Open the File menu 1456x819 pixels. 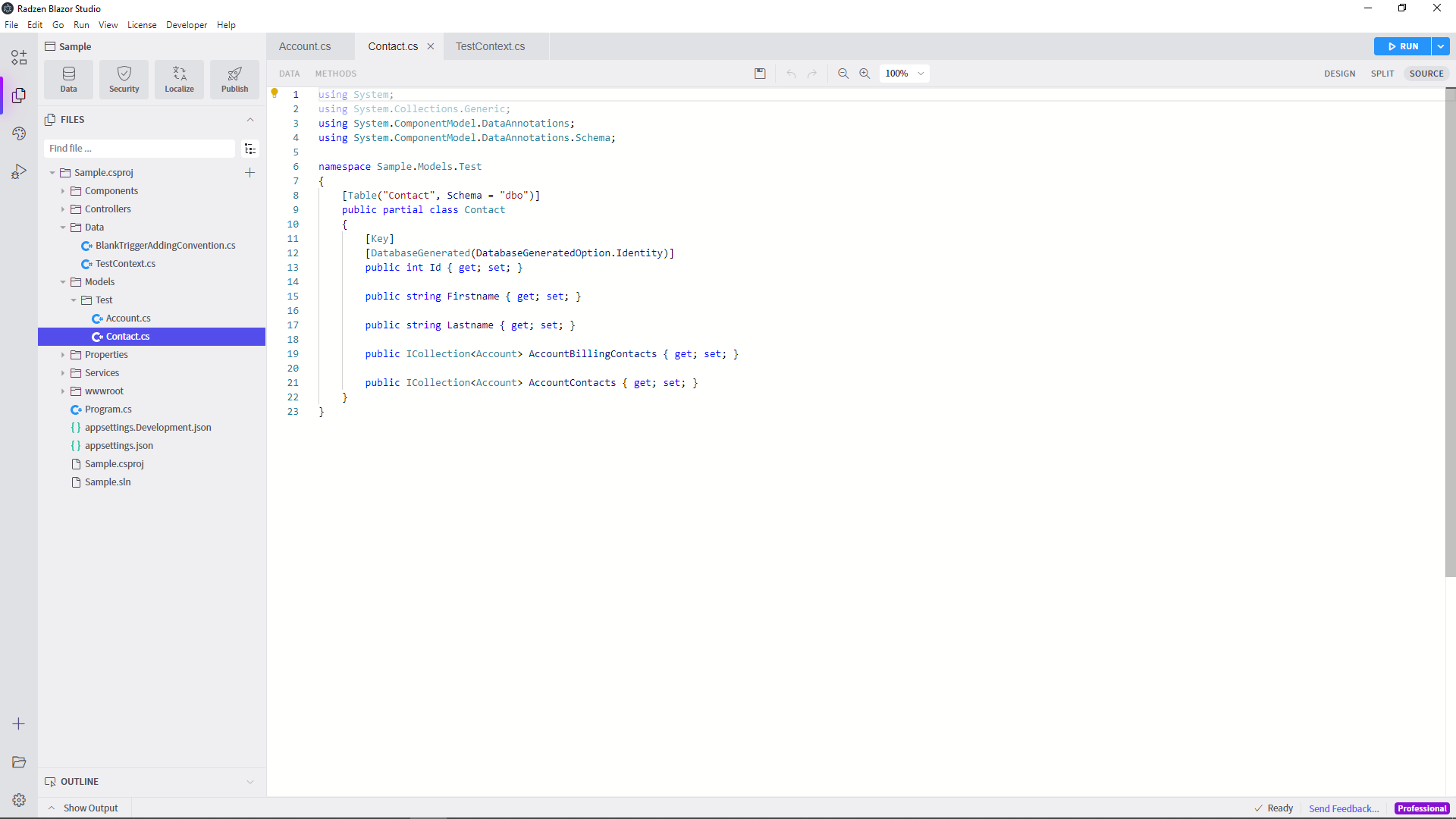[x=11, y=25]
